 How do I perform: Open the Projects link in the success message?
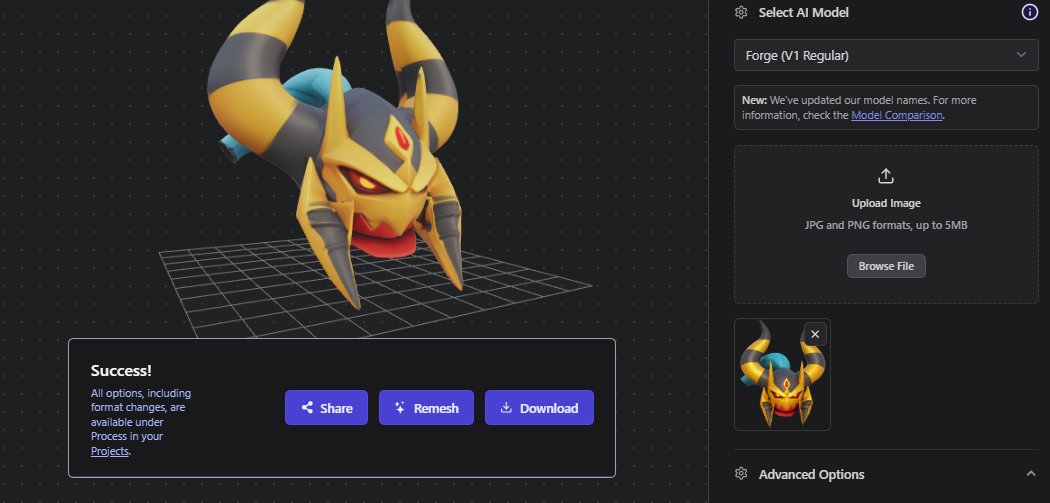[109, 451]
